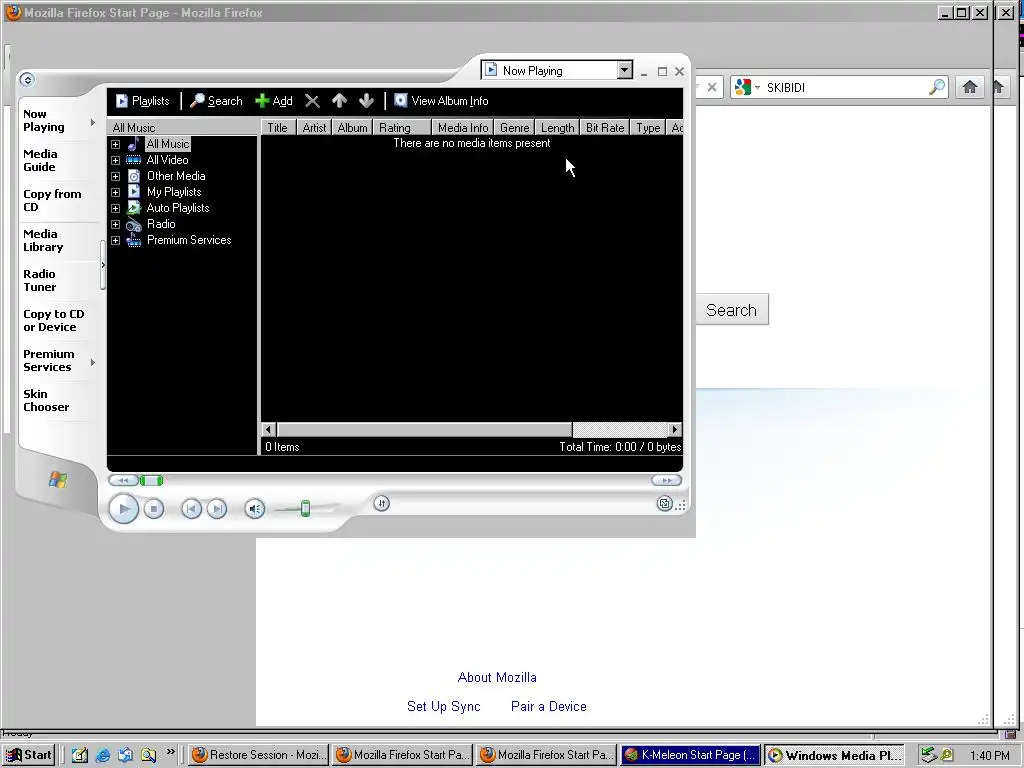Screen dimensions: 1024x768
Task: Switch to K-Meleon Start Page taskbar item
Action: coord(690,755)
